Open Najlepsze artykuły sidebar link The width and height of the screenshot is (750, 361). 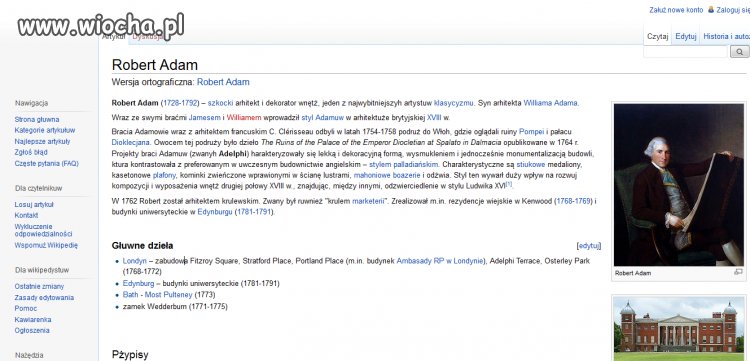42,141
